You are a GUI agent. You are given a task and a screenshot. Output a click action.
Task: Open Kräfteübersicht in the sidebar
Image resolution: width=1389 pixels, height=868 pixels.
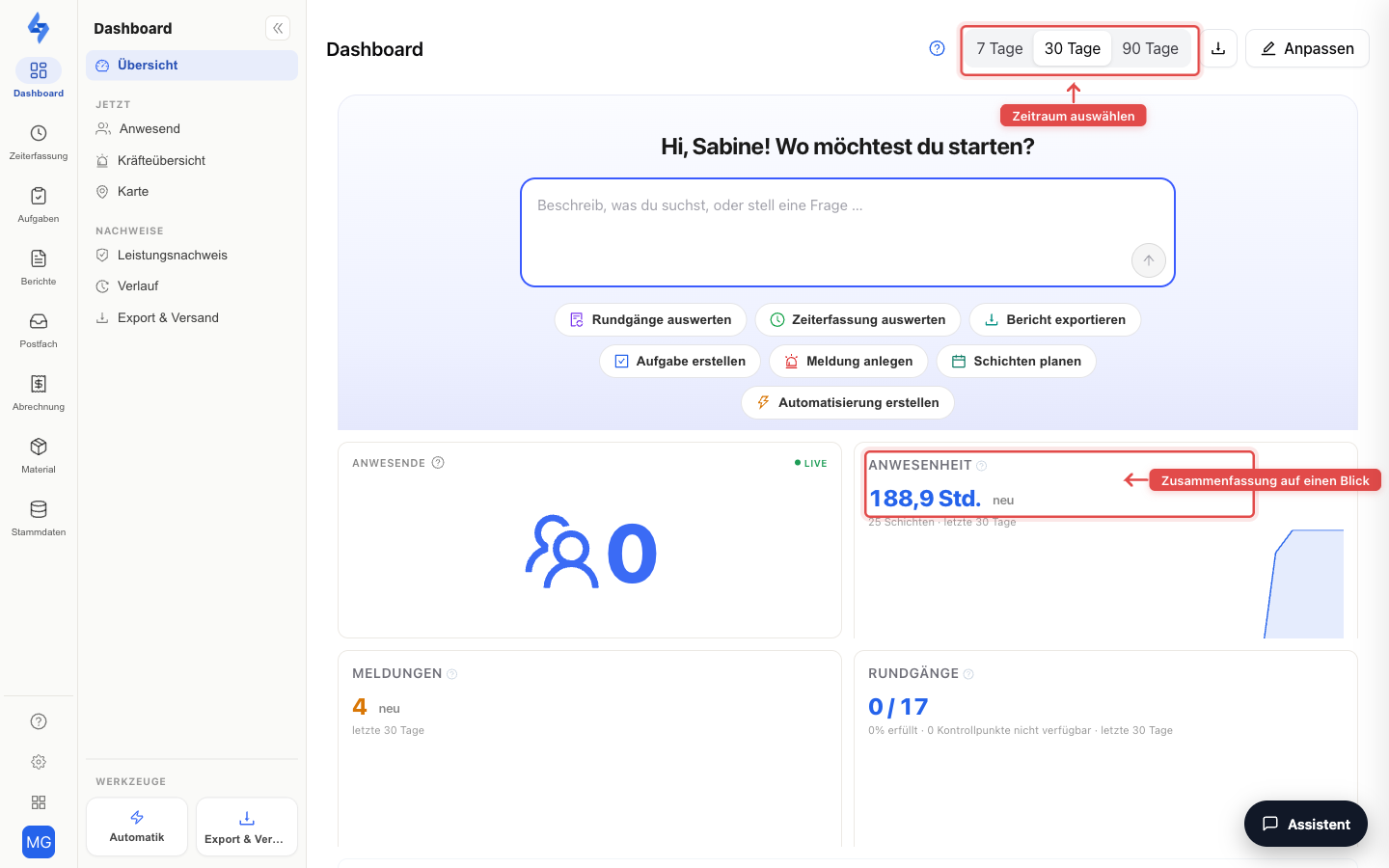click(x=192, y=161)
